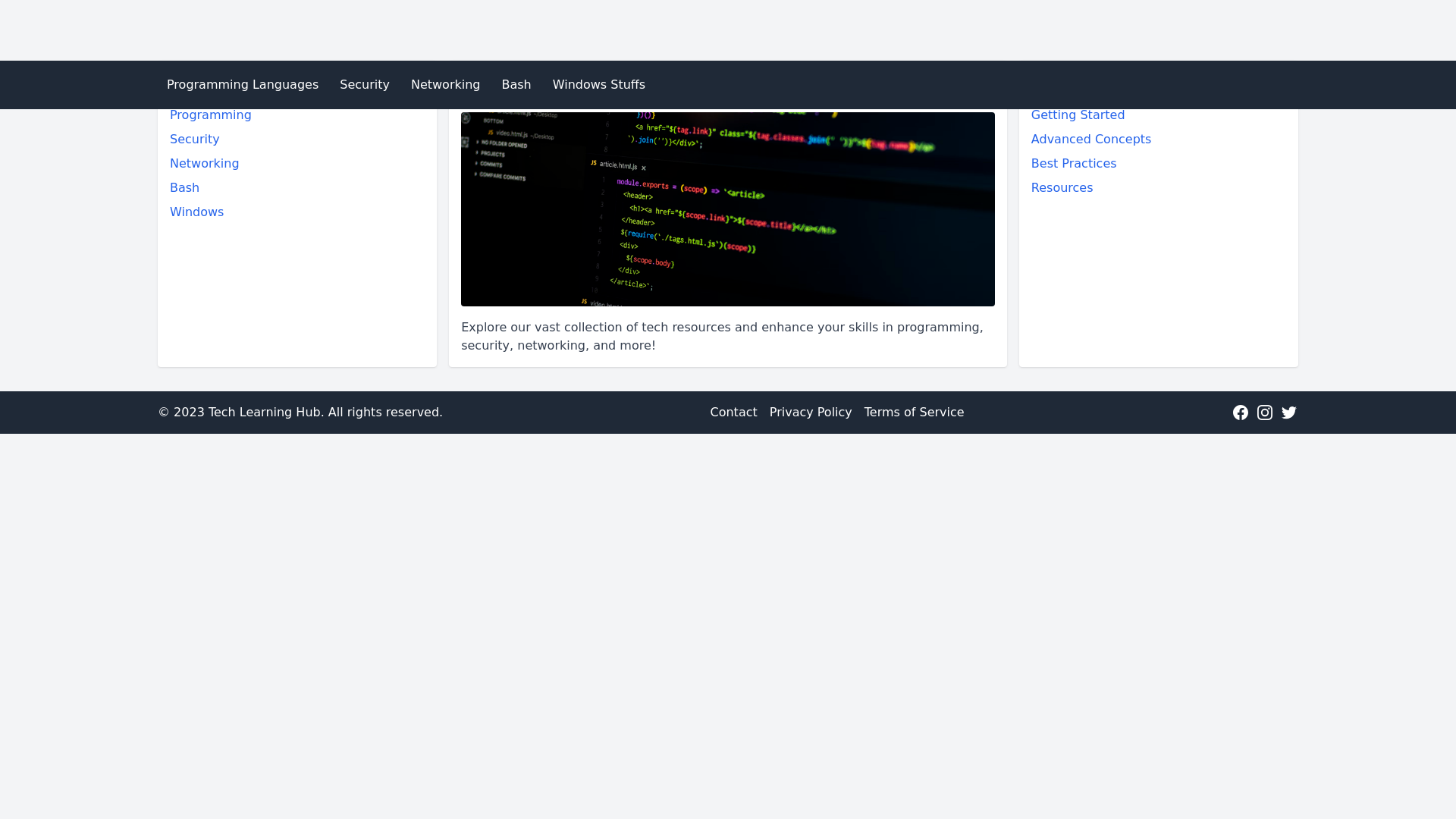Viewport: 1456px width, 819px height.
Task: Open the Facebook page icon
Action: pyautogui.click(x=1241, y=412)
